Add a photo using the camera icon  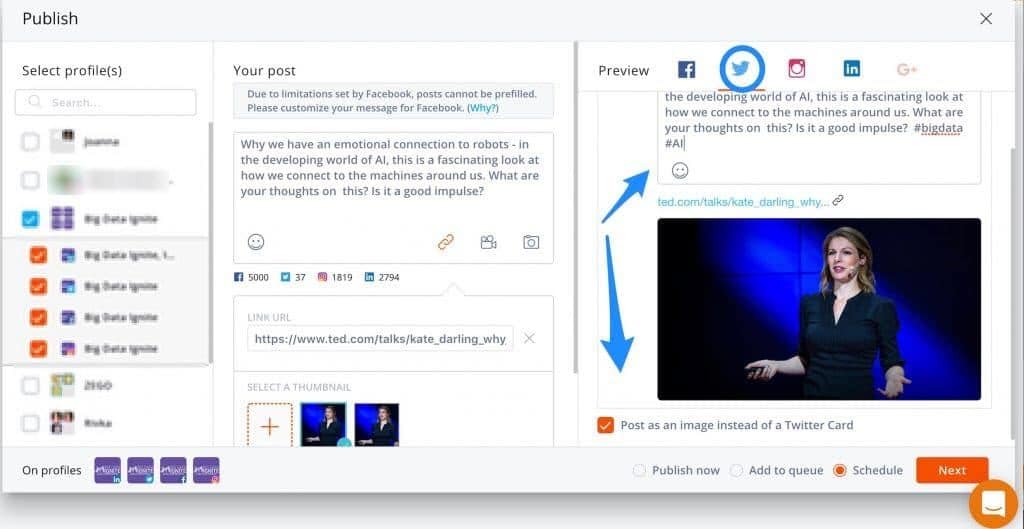coord(531,242)
